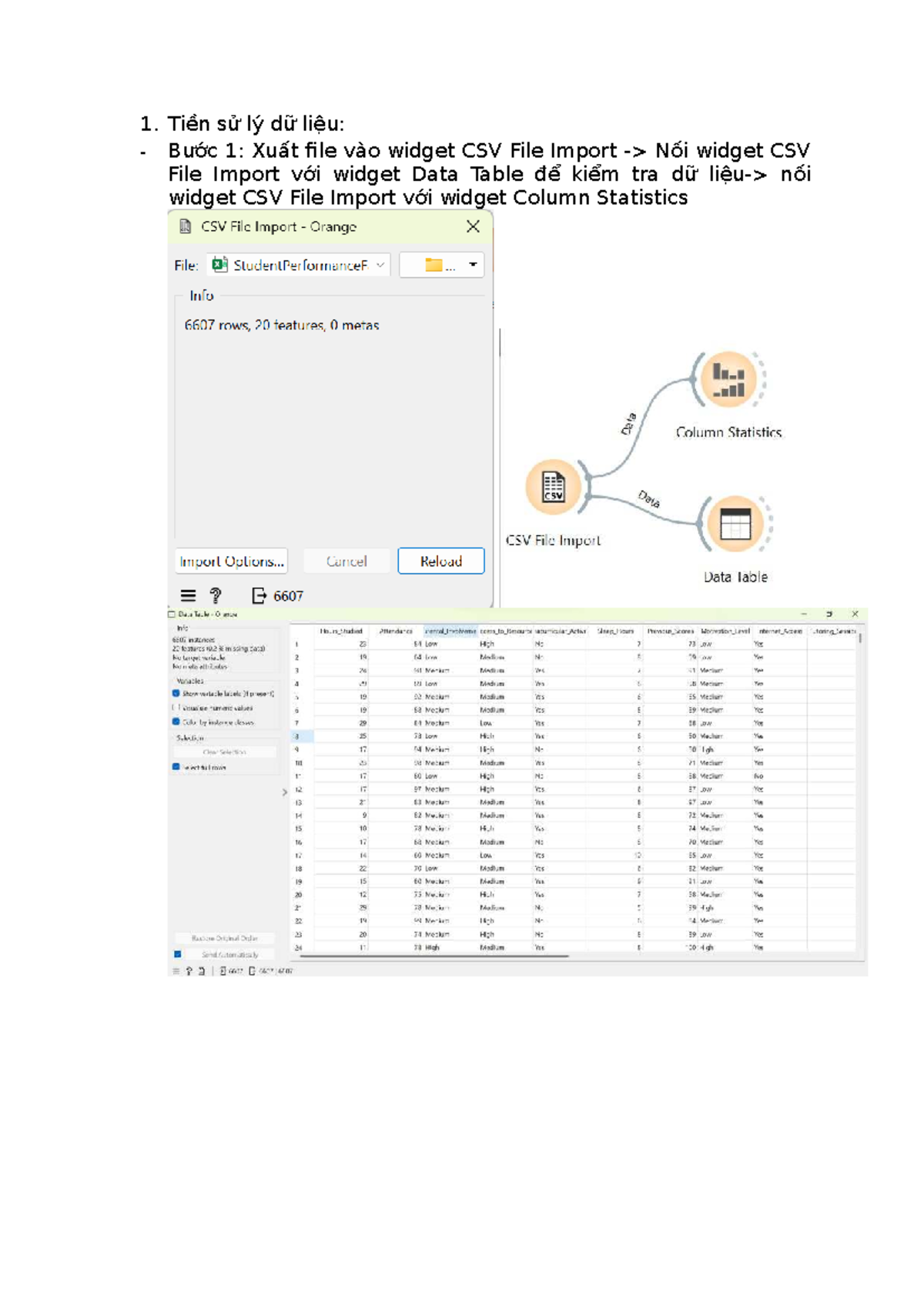Click the Clear Selection button
The height and width of the screenshot is (1306, 924).
(225, 752)
